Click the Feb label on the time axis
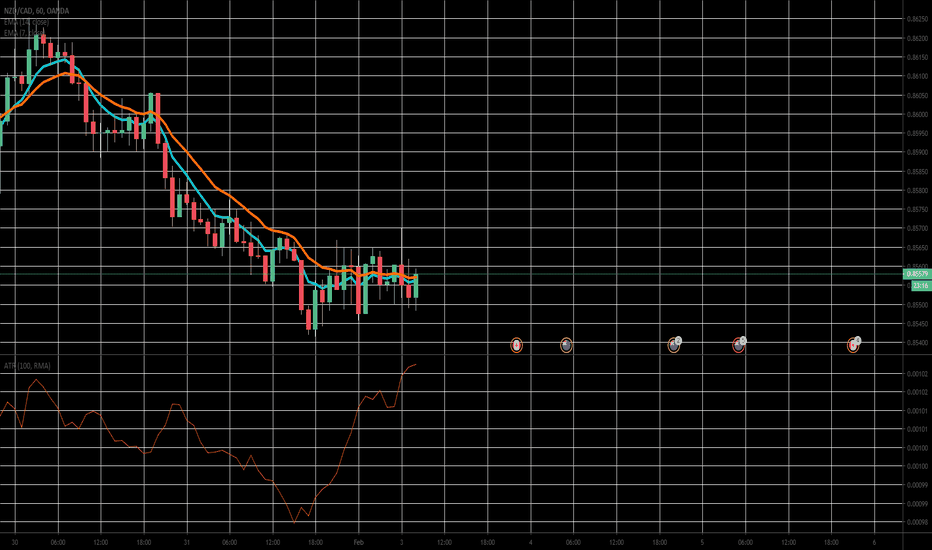Viewport: 932px width, 550px height. point(358,542)
